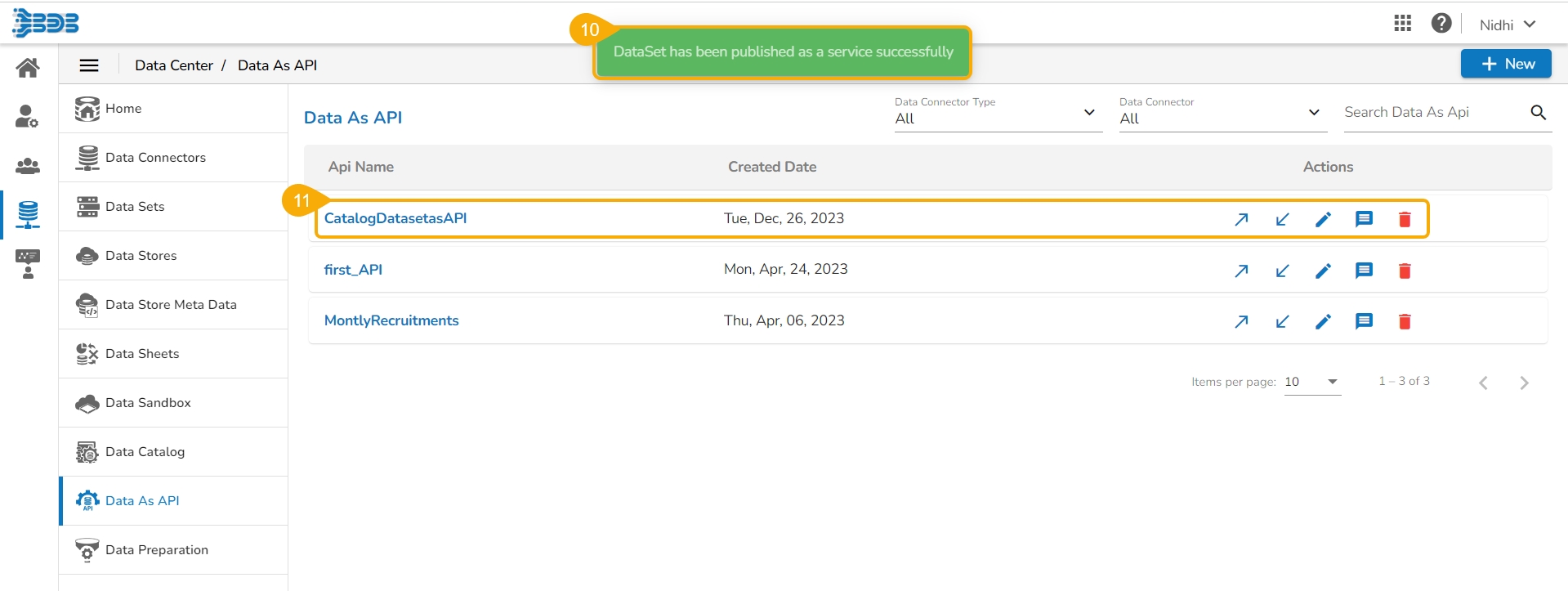
Task: Click the up-right arrow icon for CatalogDatasetasAPI
Action: pyautogui.click(x=1241, y=219)
